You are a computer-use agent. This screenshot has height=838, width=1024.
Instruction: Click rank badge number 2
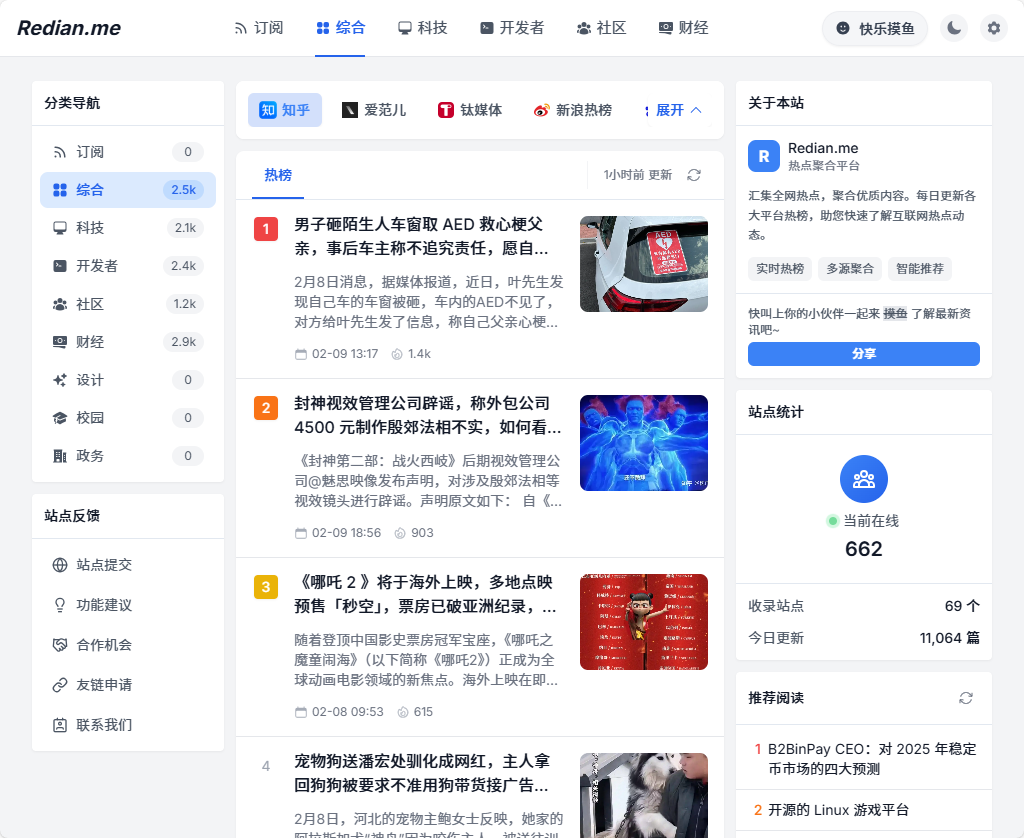coord(266,408)
